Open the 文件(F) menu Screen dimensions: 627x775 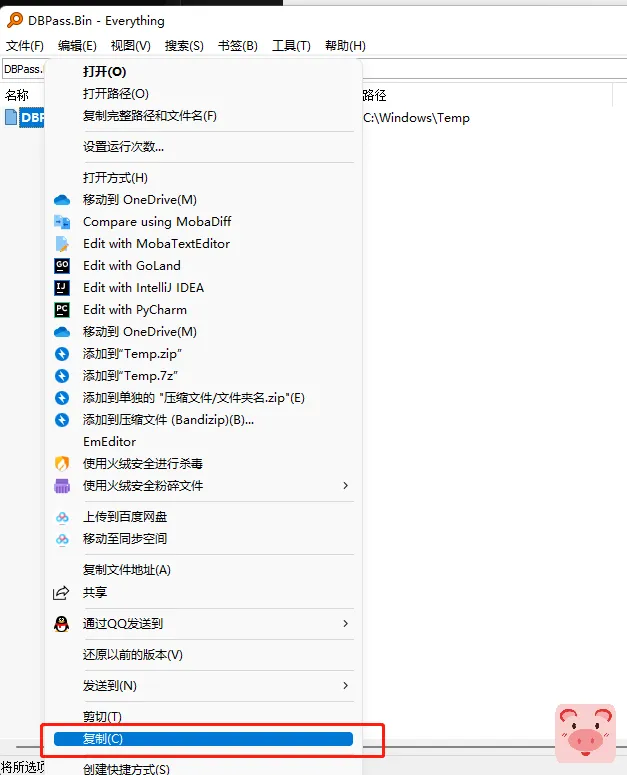click(x=25, y=46)
